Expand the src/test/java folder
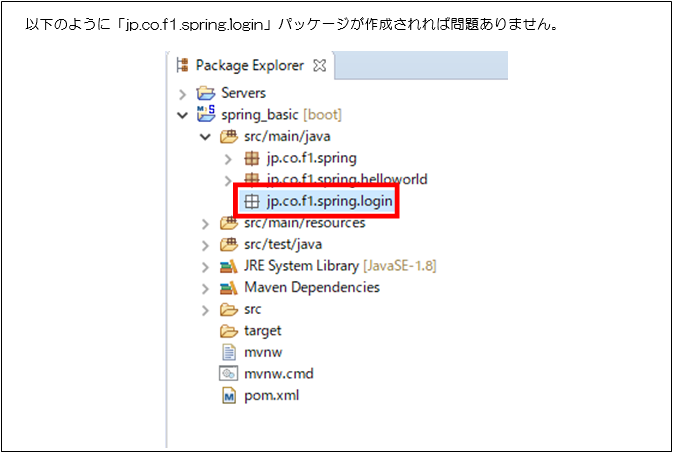The width and height of the screenshot is (673, 453). 205,245
